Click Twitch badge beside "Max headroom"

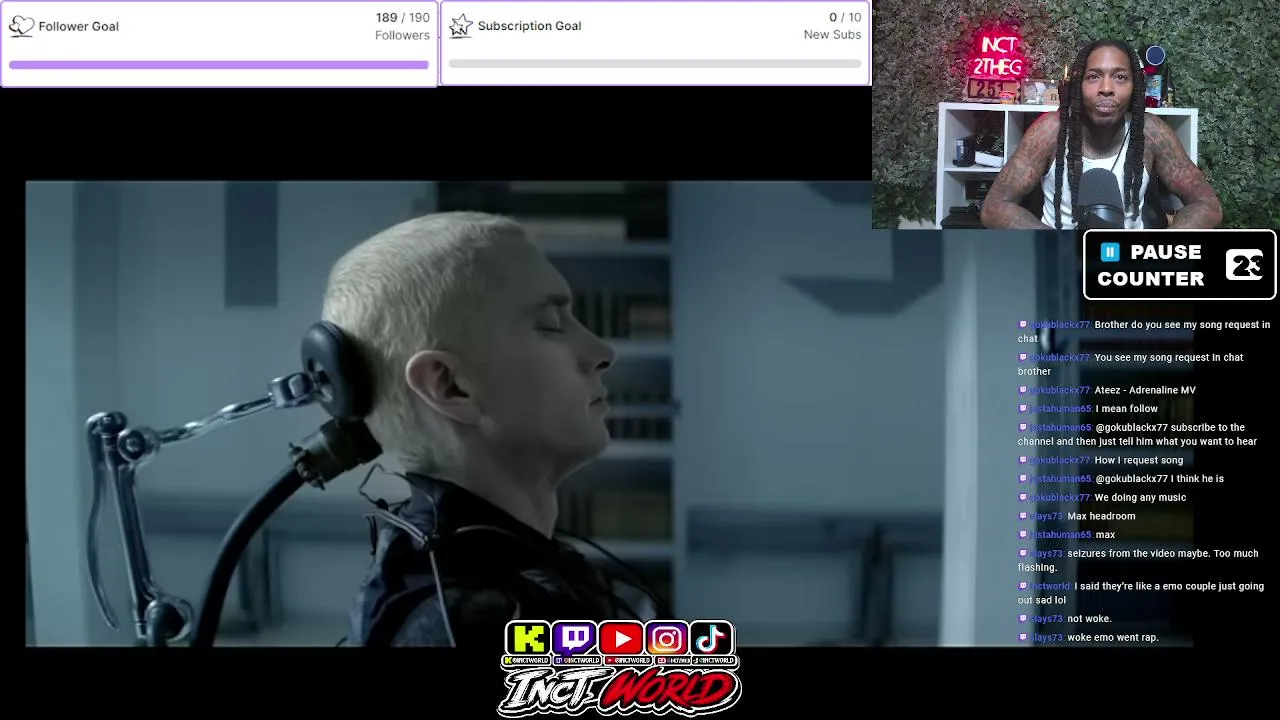pos(1023,516)
